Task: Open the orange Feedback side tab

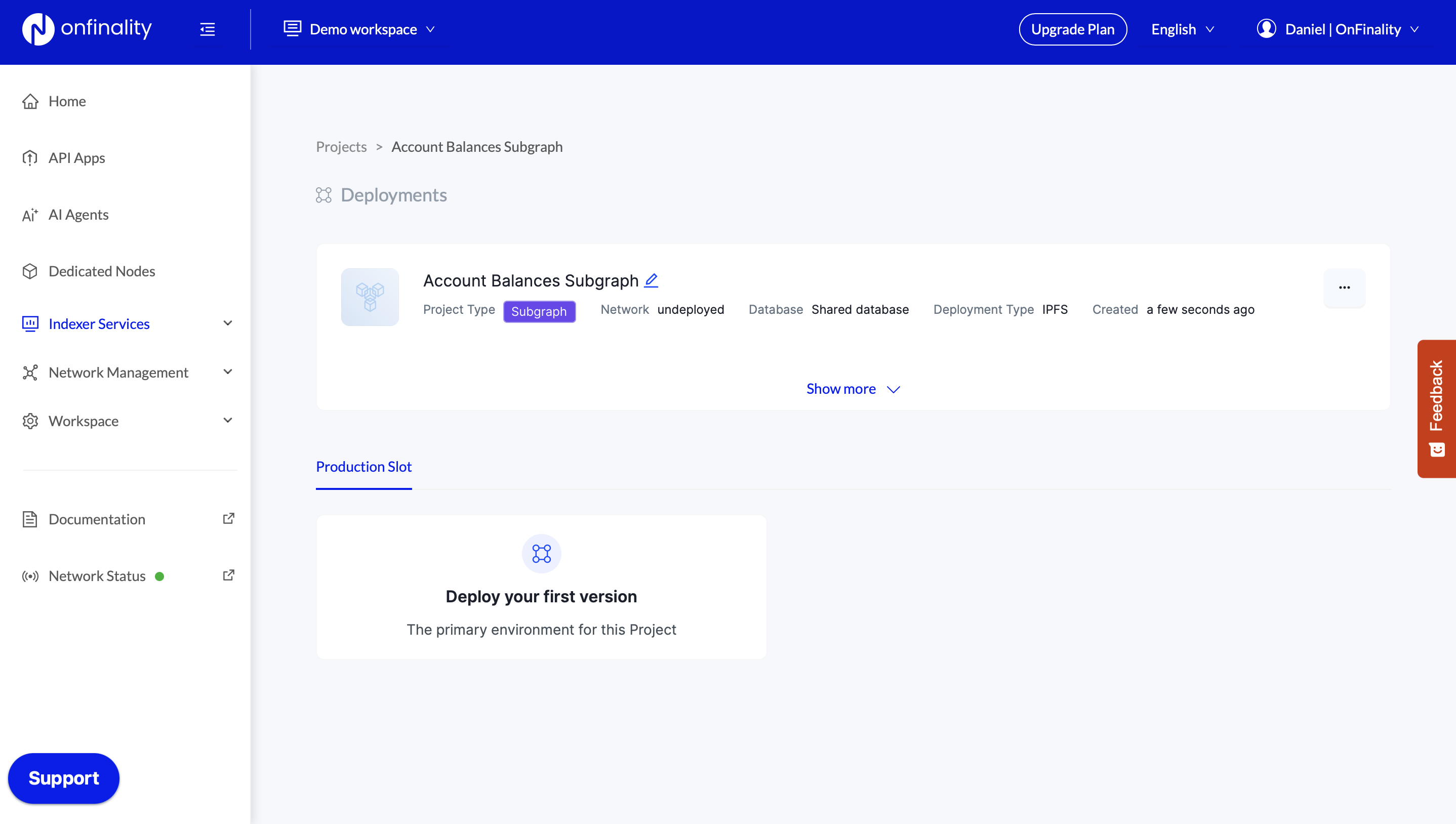Action: point(1436,408)
